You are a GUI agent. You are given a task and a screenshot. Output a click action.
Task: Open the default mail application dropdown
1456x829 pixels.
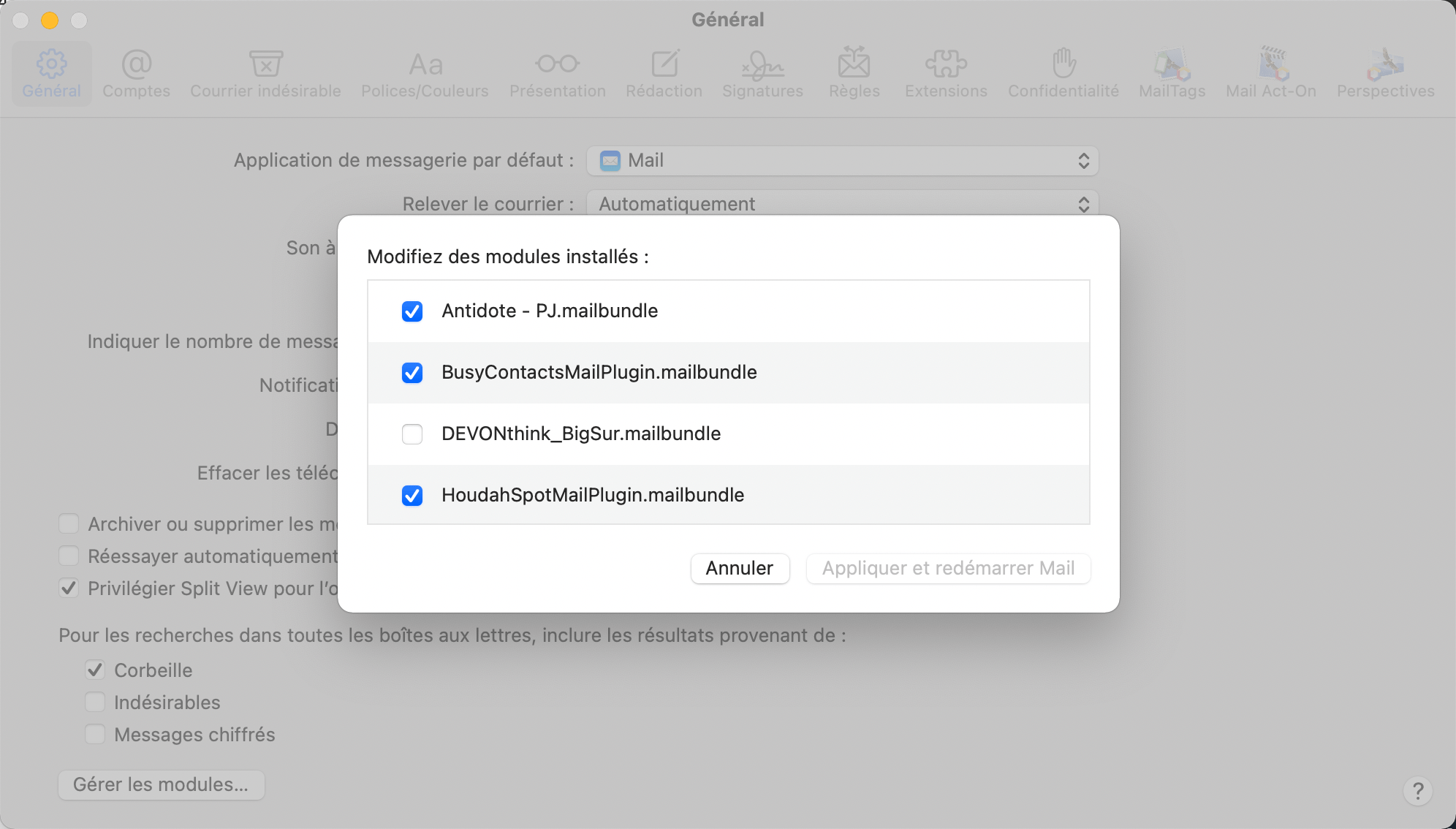click(843, 161)
